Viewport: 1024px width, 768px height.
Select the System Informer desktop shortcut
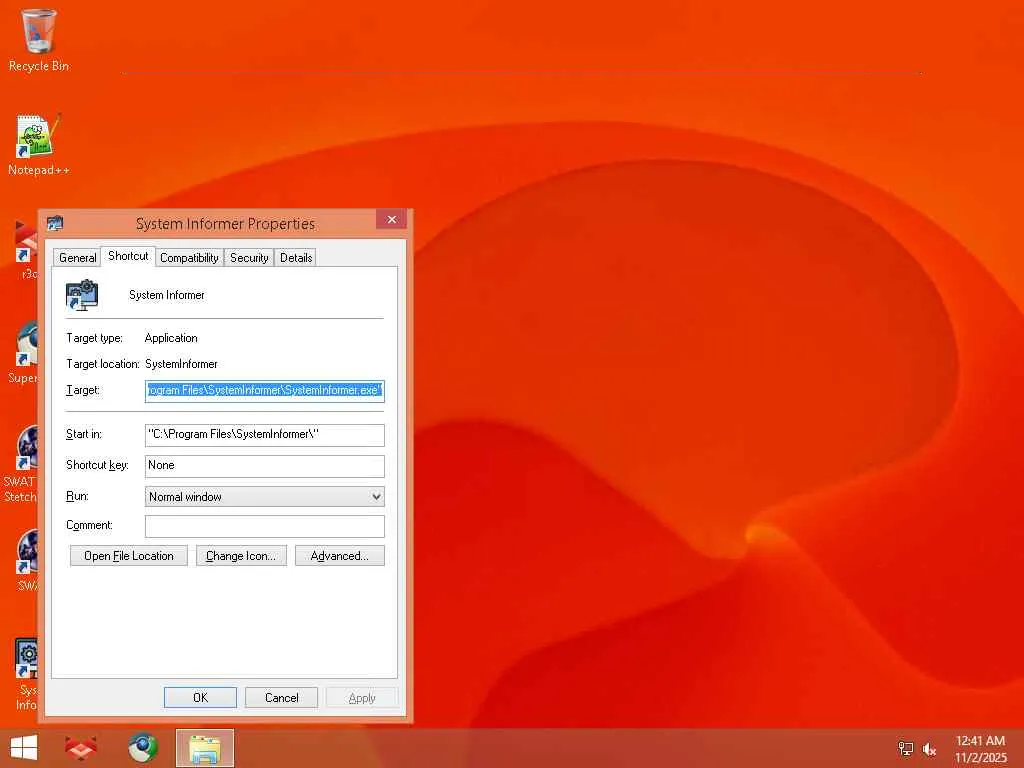pyautogui.click(x=26, y=674)
